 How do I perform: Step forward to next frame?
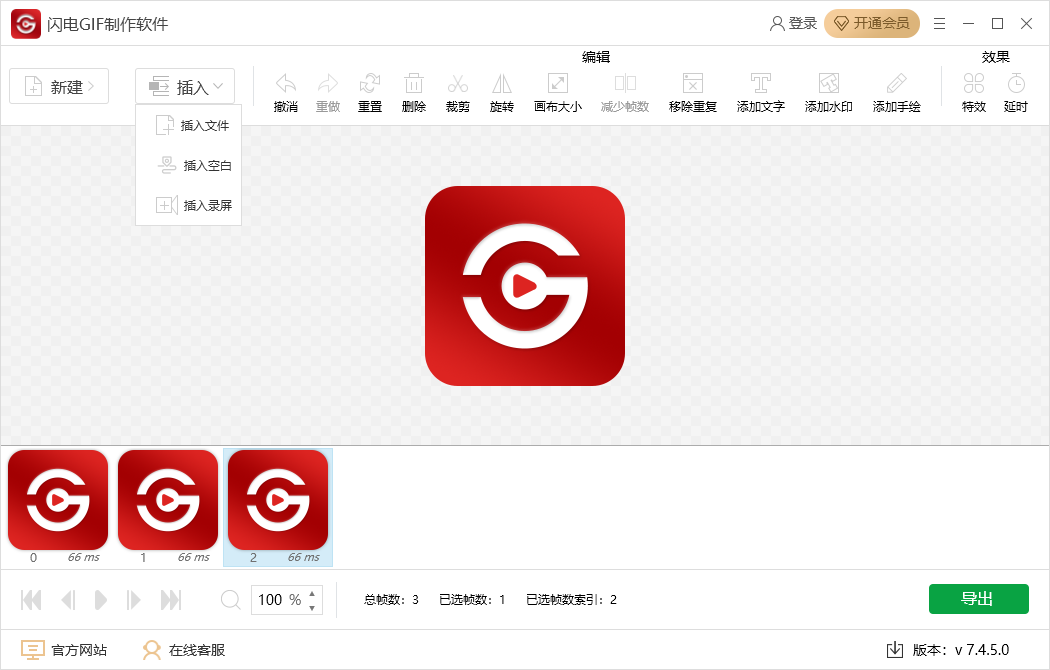click(x=133, y=600)
